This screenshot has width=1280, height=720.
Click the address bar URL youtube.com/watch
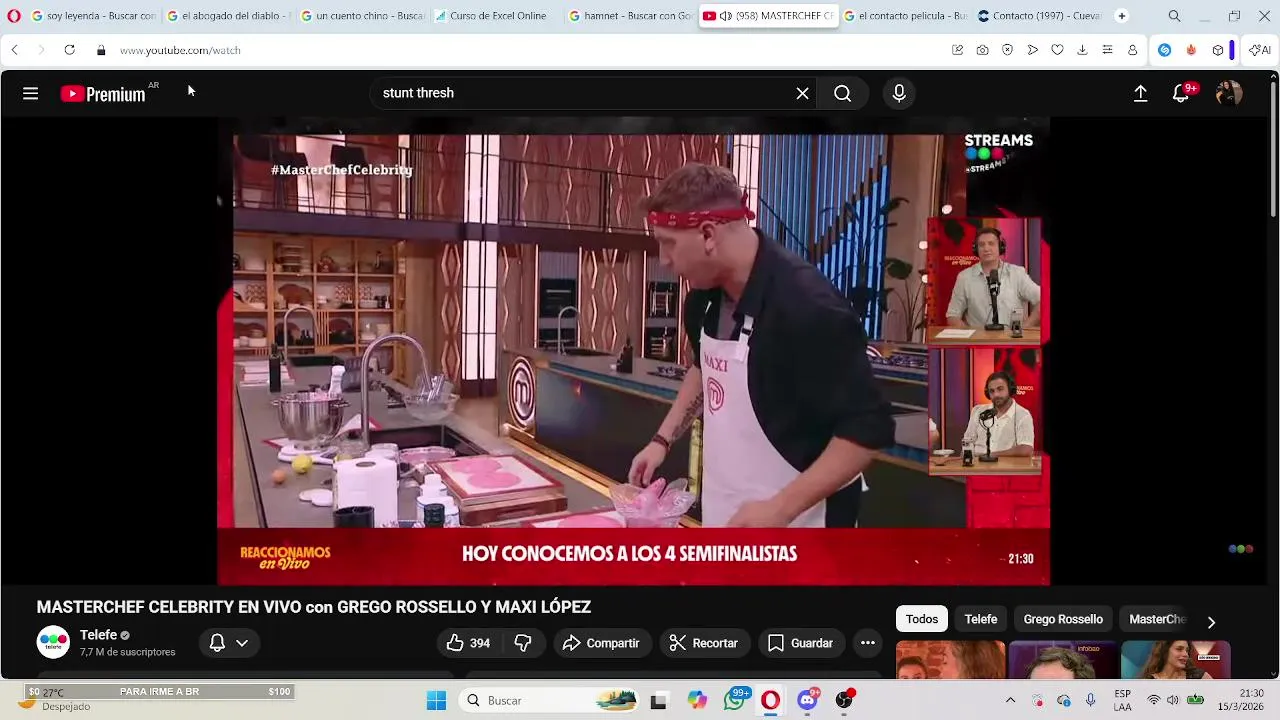tap(180, 50)
